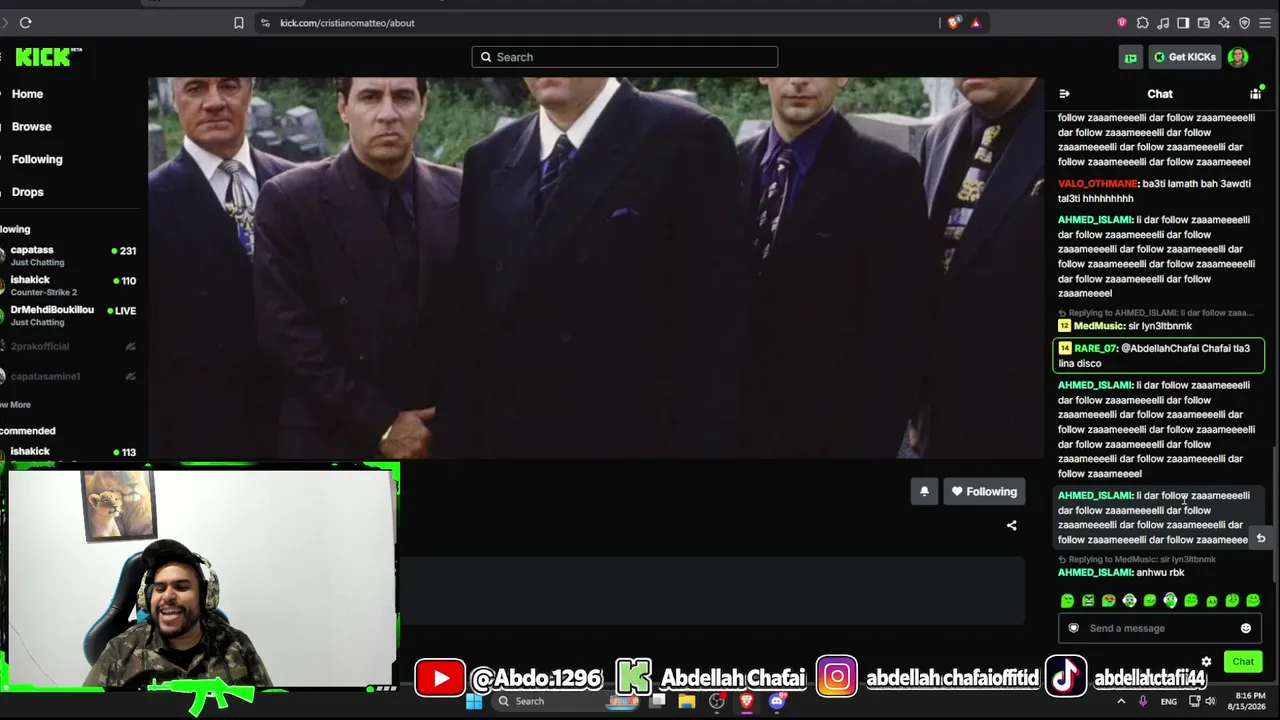Open Brave browser from the taskbar
The width and height of the screenshot is (1280, 720).
pyautogui.click(x=746, y=701)
